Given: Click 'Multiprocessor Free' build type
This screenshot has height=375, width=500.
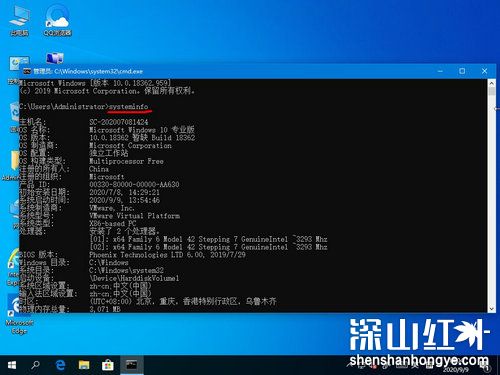Looking at the screenshot, I should coord(126,161).
